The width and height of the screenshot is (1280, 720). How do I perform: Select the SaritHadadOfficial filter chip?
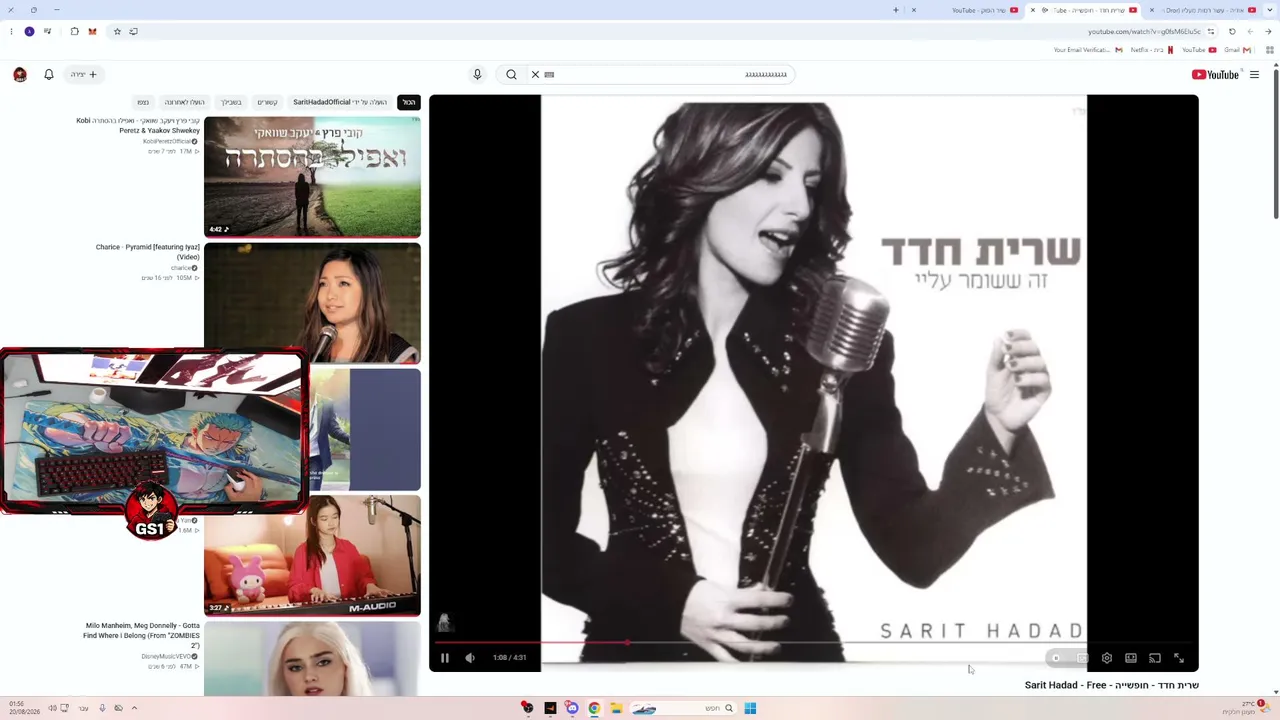tap(340, 102)
